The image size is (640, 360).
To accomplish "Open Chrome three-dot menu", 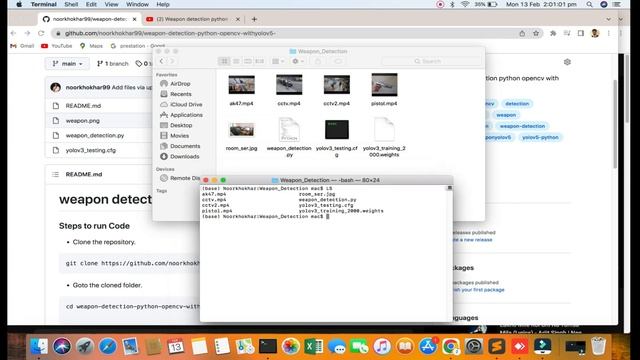I will (x=609, y=33).
